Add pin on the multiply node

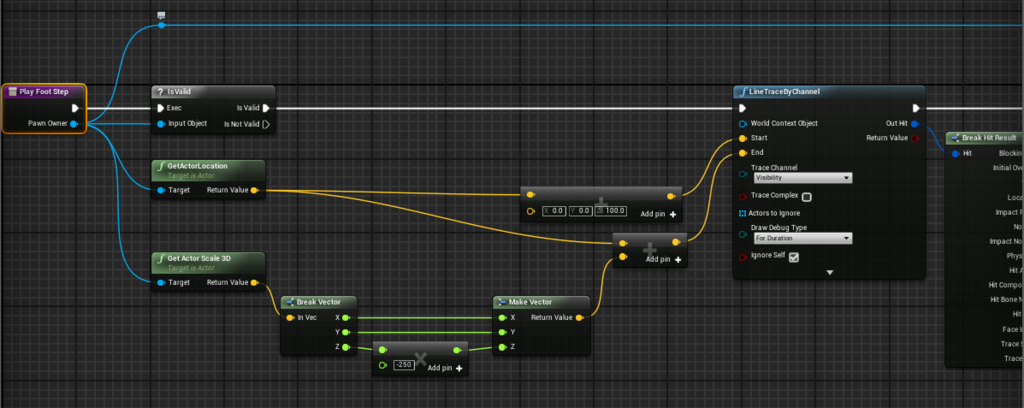(445, 368)
